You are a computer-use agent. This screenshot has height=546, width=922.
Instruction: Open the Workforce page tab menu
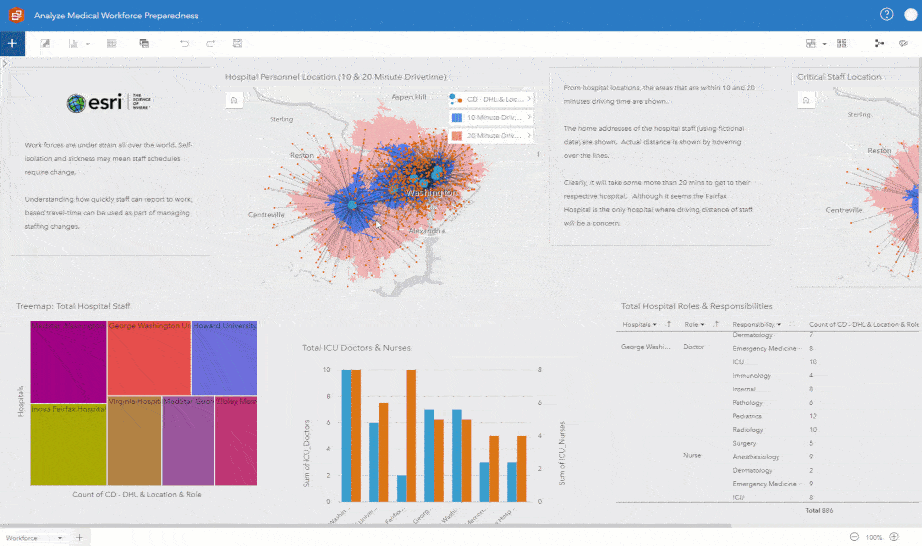click(x=59, y=538)
